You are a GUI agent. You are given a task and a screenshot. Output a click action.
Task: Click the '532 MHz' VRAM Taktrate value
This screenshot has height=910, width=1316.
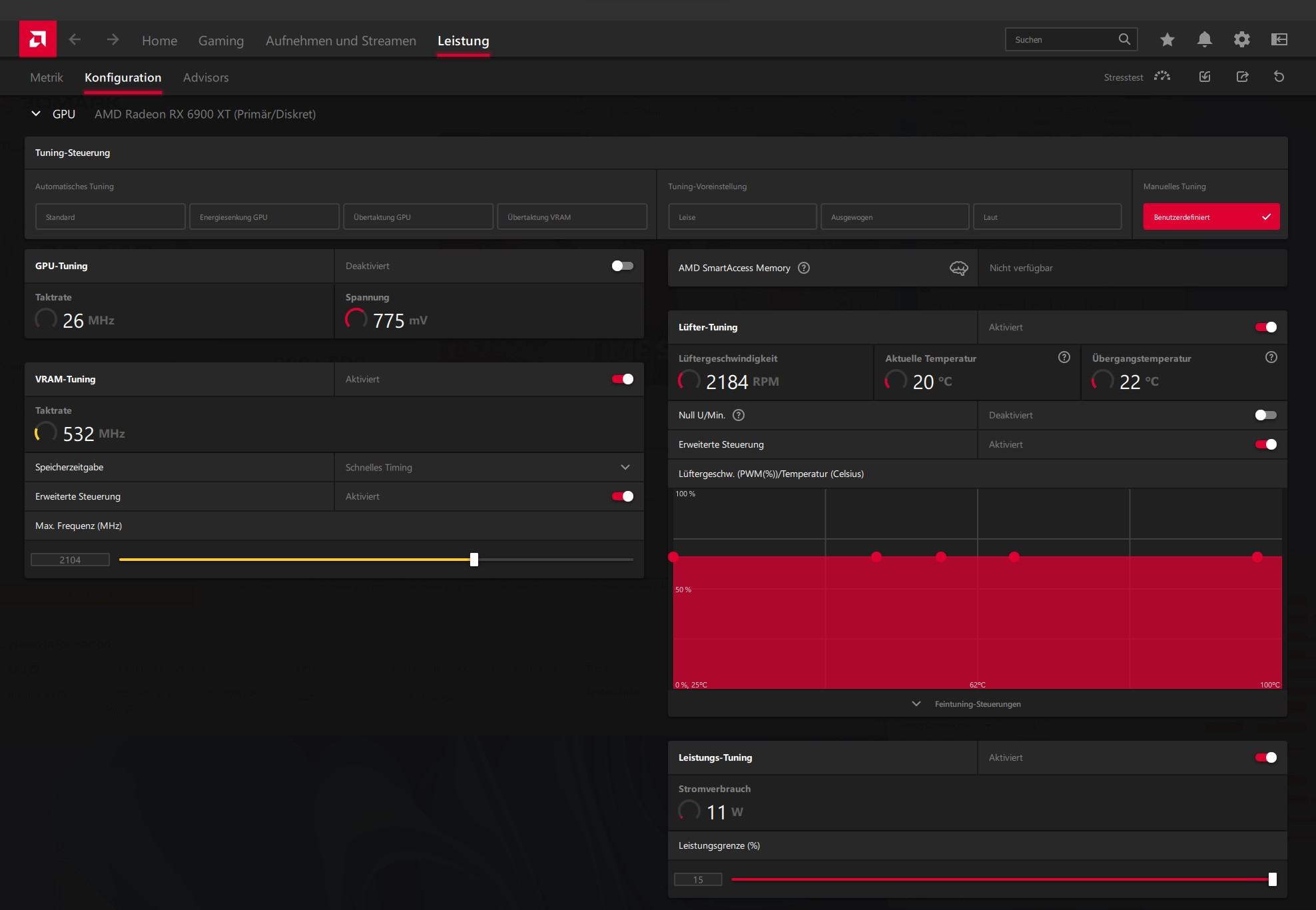[94, 434]
